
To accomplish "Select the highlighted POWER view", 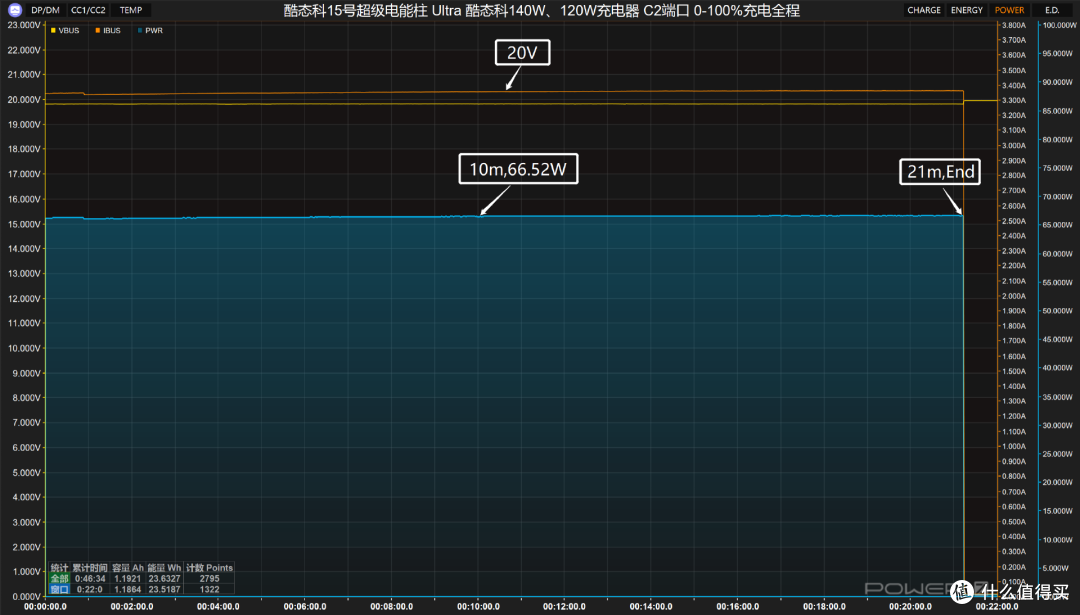I will pos(1009,10).
